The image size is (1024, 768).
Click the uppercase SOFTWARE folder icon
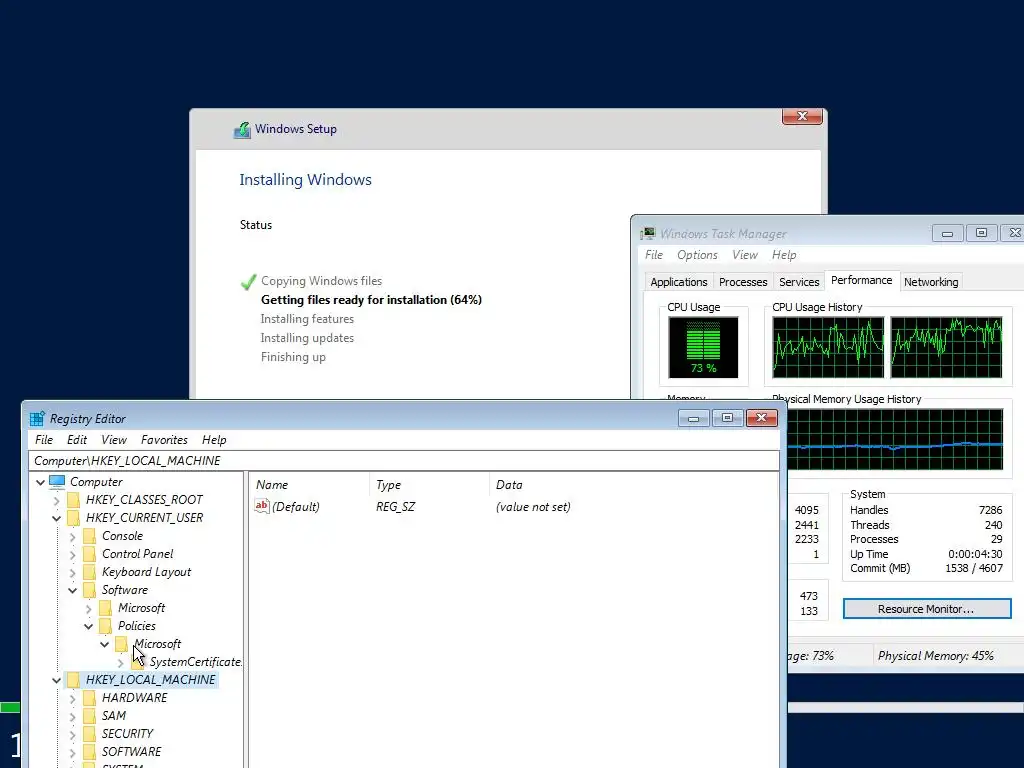89,752
